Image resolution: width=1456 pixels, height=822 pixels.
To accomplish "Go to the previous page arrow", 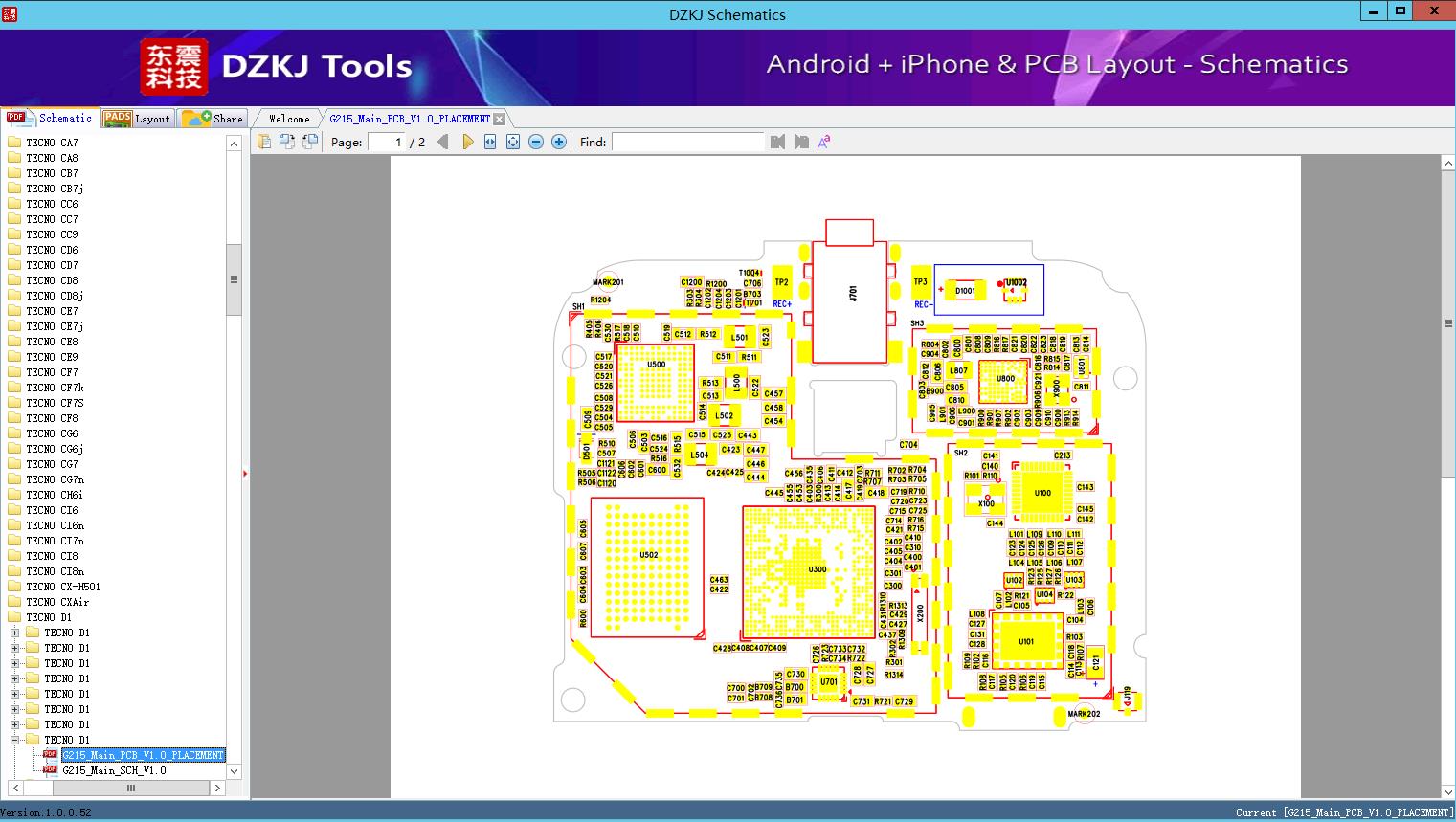I will click(443, 142).
